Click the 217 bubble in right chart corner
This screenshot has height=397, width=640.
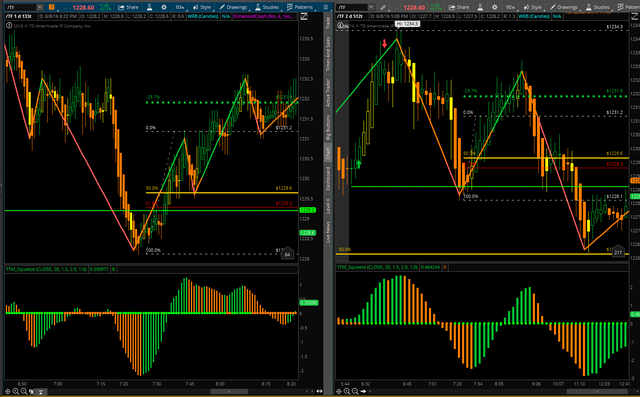click(618, 252)
